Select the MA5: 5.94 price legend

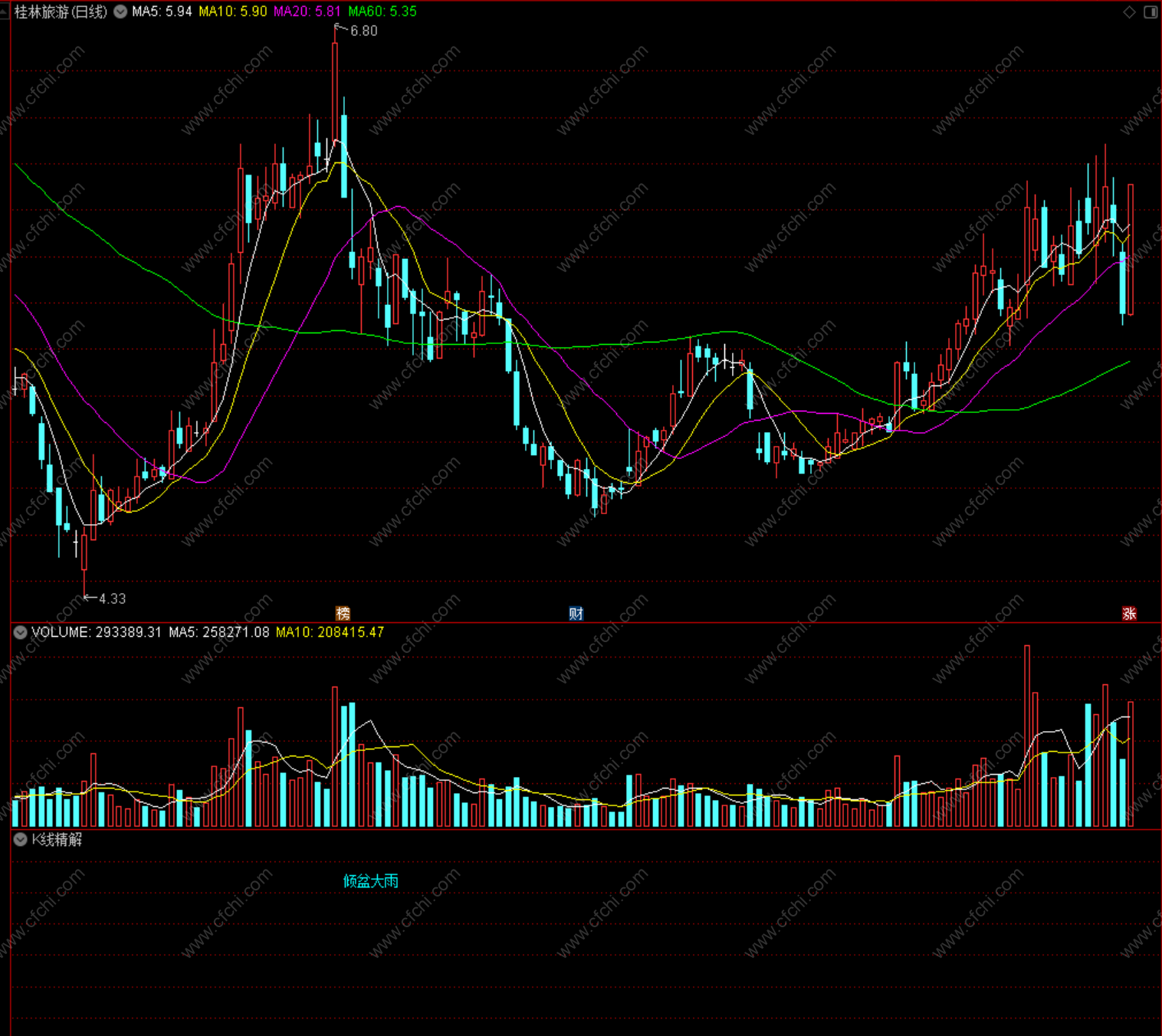click(162, 11)
